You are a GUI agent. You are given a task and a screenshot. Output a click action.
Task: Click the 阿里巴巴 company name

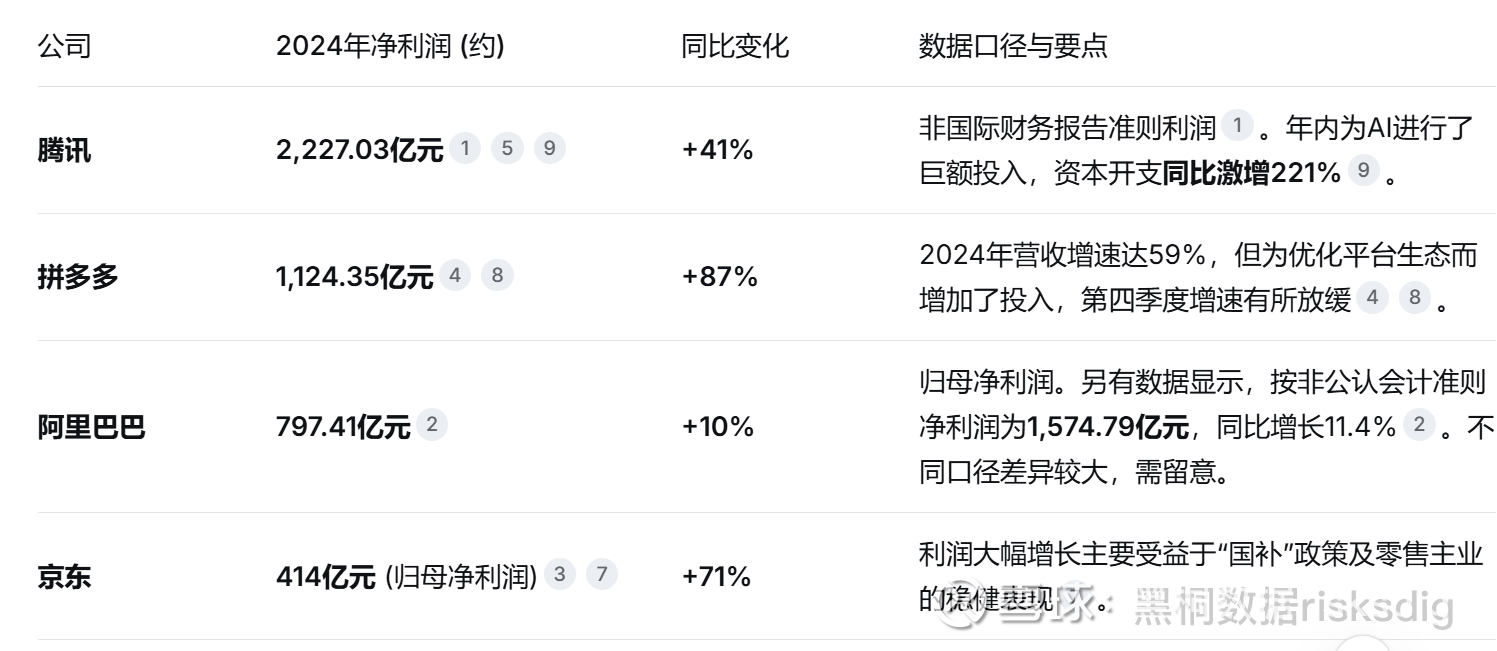[91, 427]
